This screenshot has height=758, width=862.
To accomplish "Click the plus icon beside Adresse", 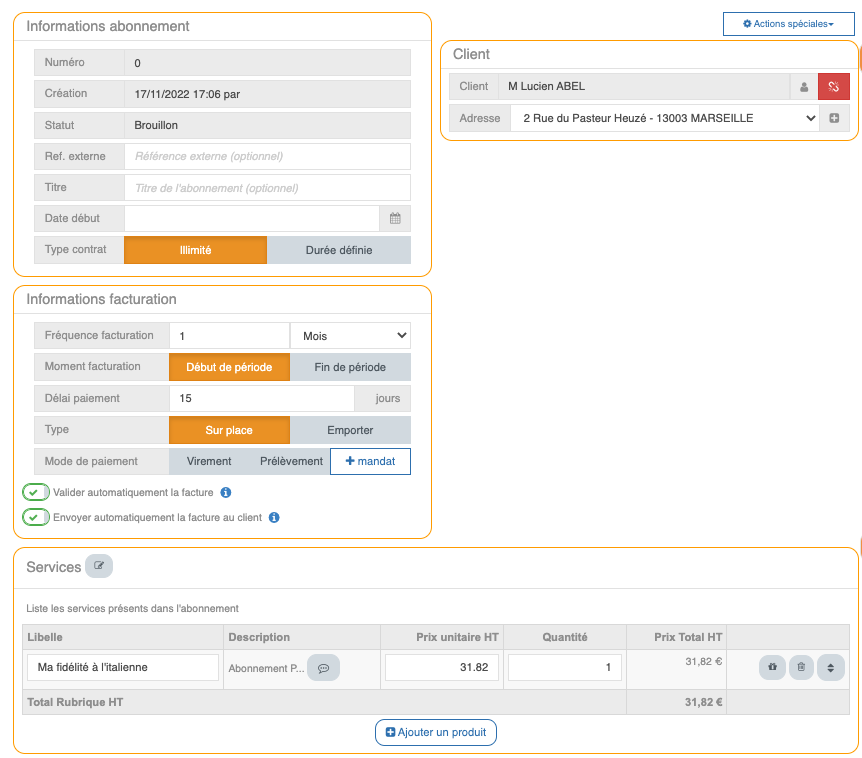I will click(x=834, y=118).
